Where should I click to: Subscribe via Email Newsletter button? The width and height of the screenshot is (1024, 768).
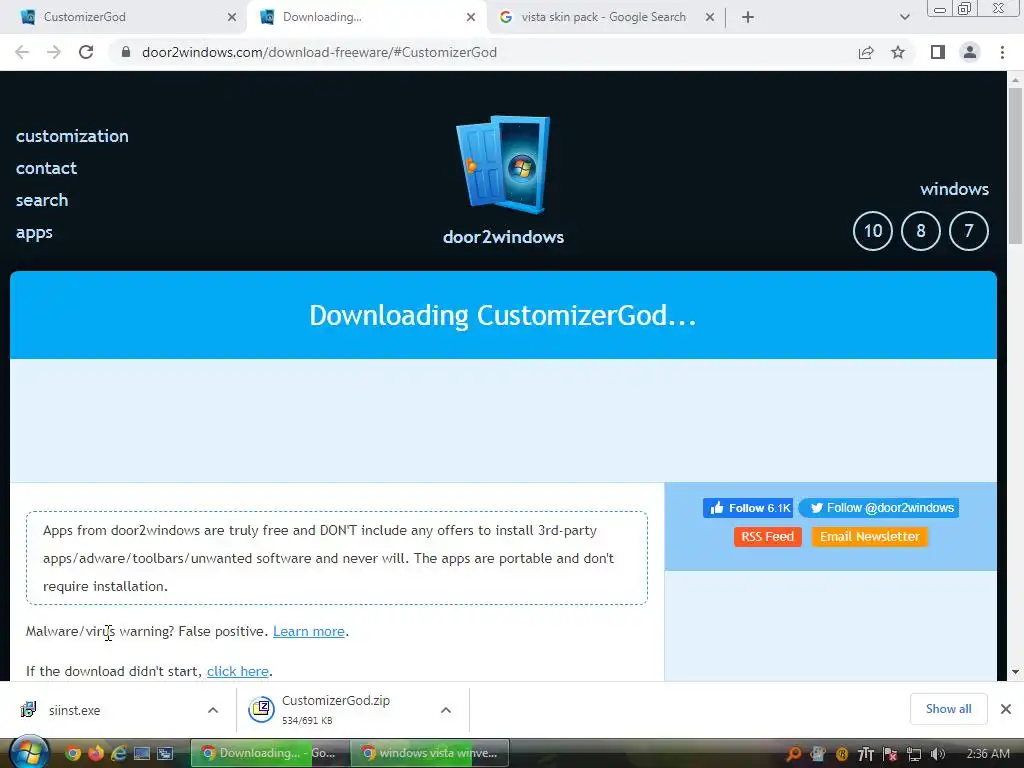pos(869,537)
